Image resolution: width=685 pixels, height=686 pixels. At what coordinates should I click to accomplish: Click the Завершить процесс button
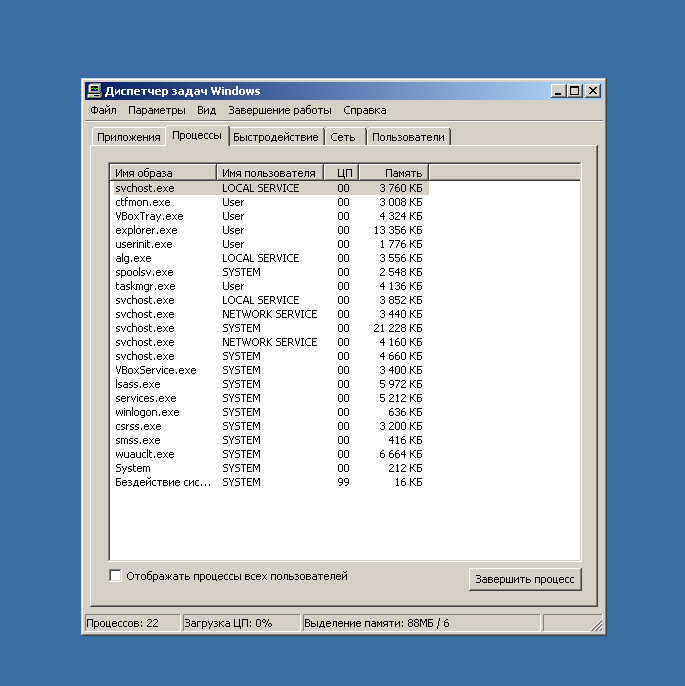(525, 579)
